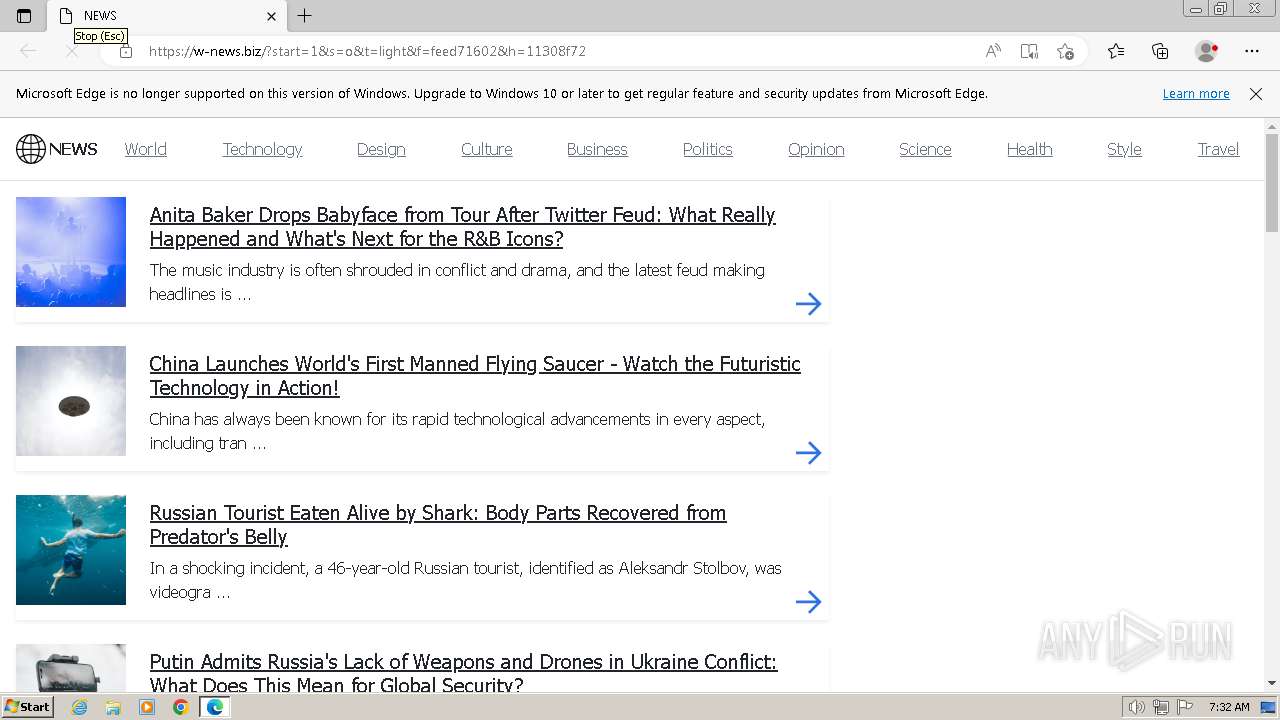Click the China advancements summary text
Image resolution: width=1280 pixels, height=720 pixels.
pos(457,431)
